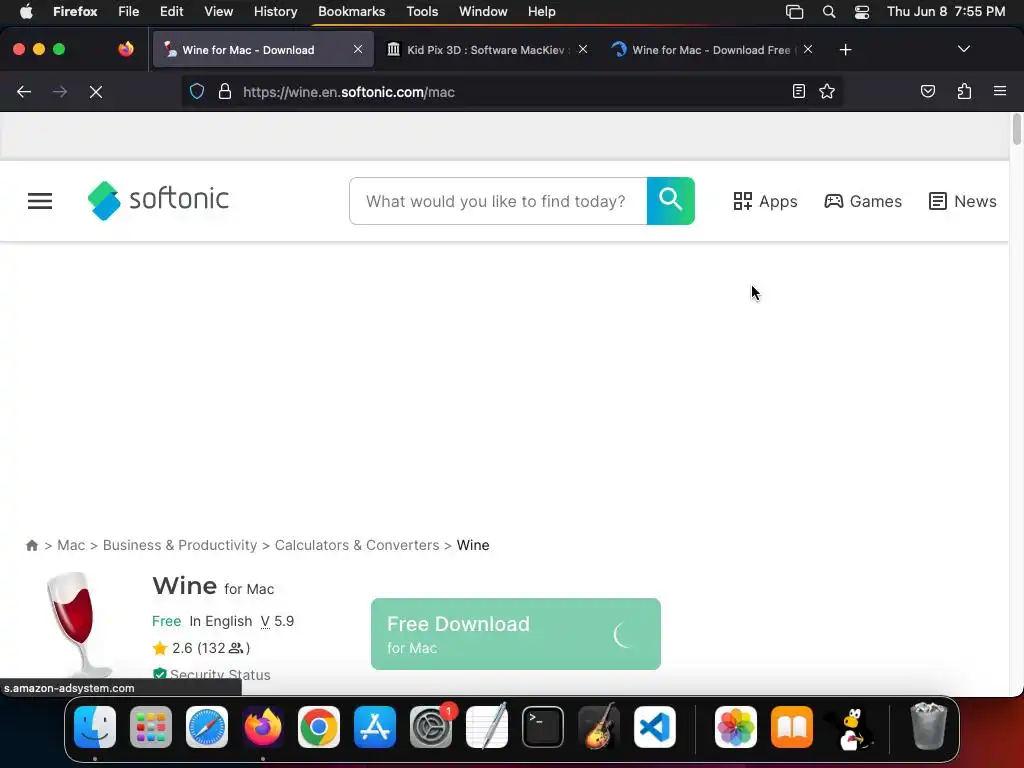Click the 'What would you like to find' search field
Screen dimensions: 1024x768
pos(498,201)
